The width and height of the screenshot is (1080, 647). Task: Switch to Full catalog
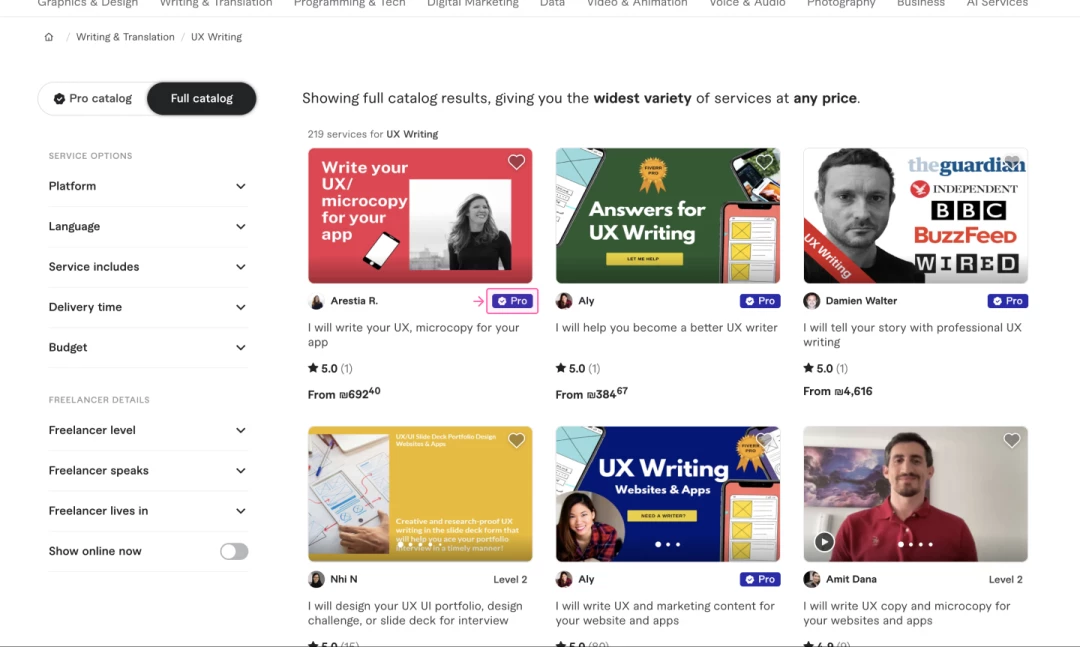202,99
